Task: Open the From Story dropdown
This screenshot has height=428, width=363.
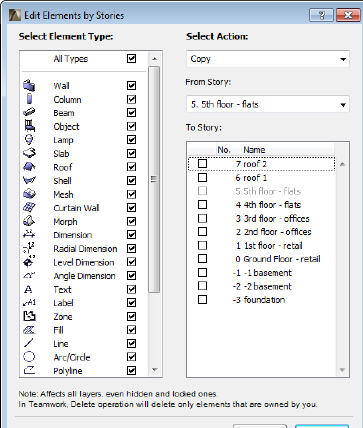Action: [268, 104]
